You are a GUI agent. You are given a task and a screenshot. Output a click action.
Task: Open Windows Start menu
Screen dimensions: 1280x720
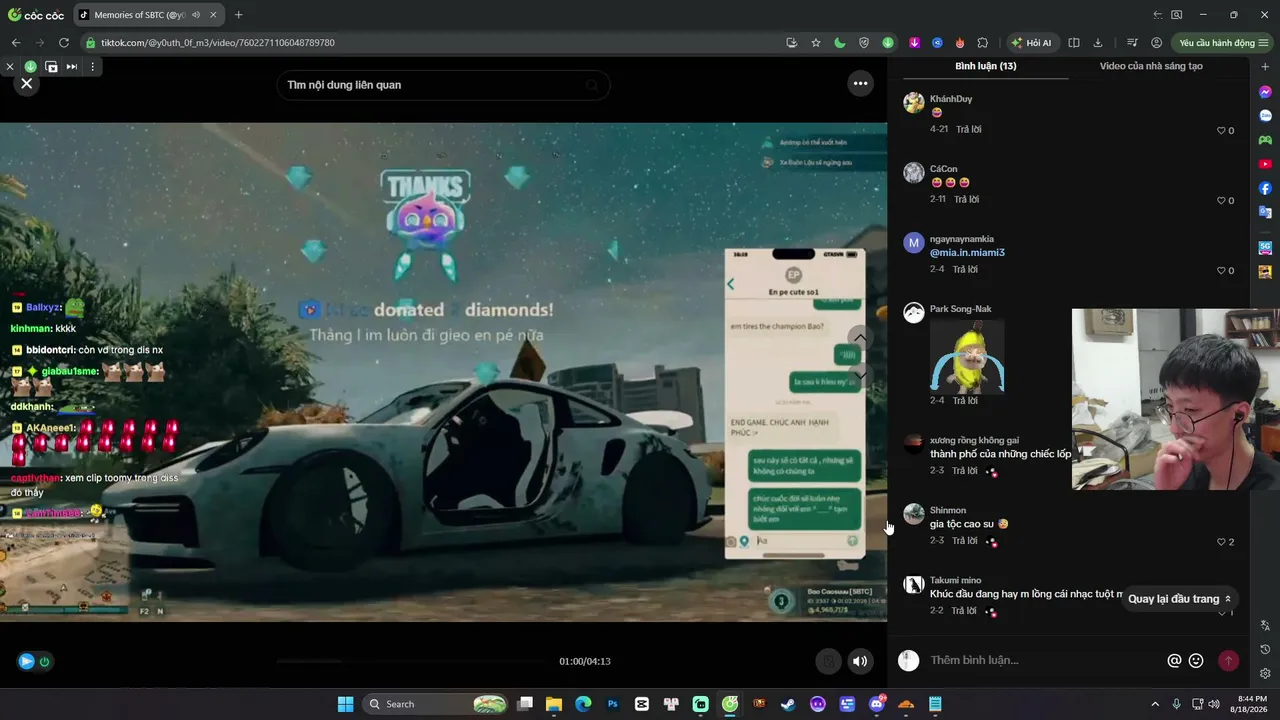pos(345,704)
